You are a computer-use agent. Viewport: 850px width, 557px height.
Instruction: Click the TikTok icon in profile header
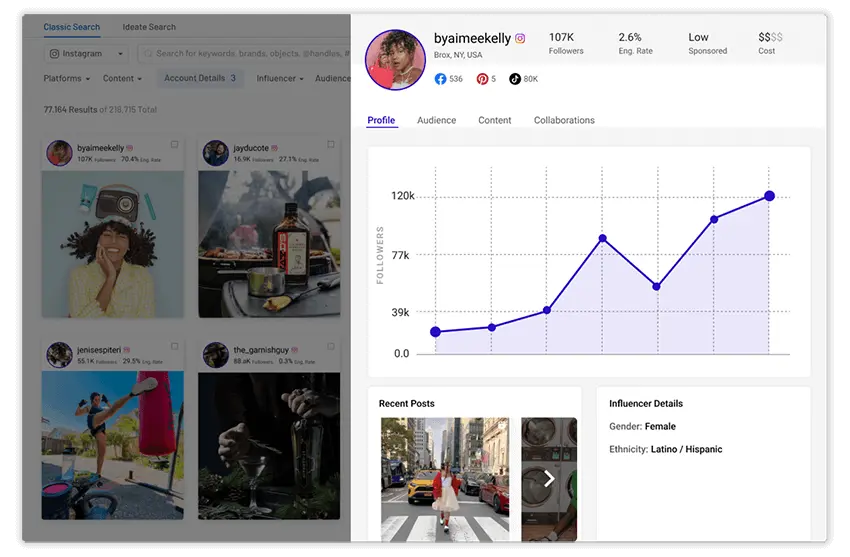[x=515, y=78]
